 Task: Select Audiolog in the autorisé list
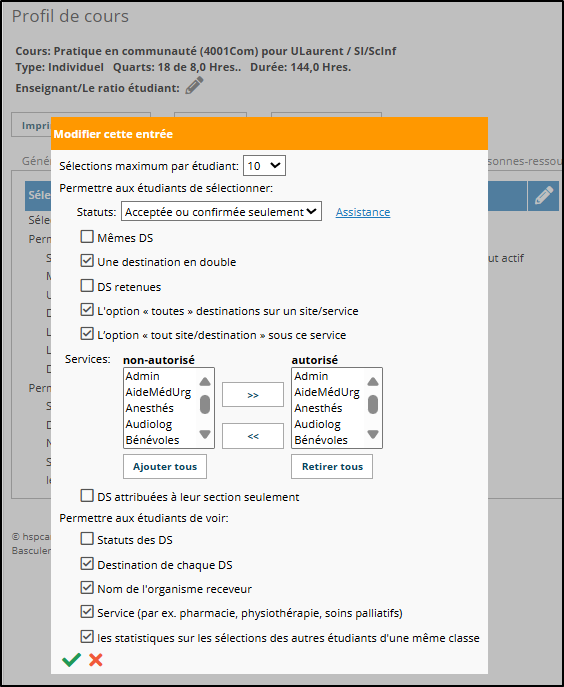click(x=317, y=424)
